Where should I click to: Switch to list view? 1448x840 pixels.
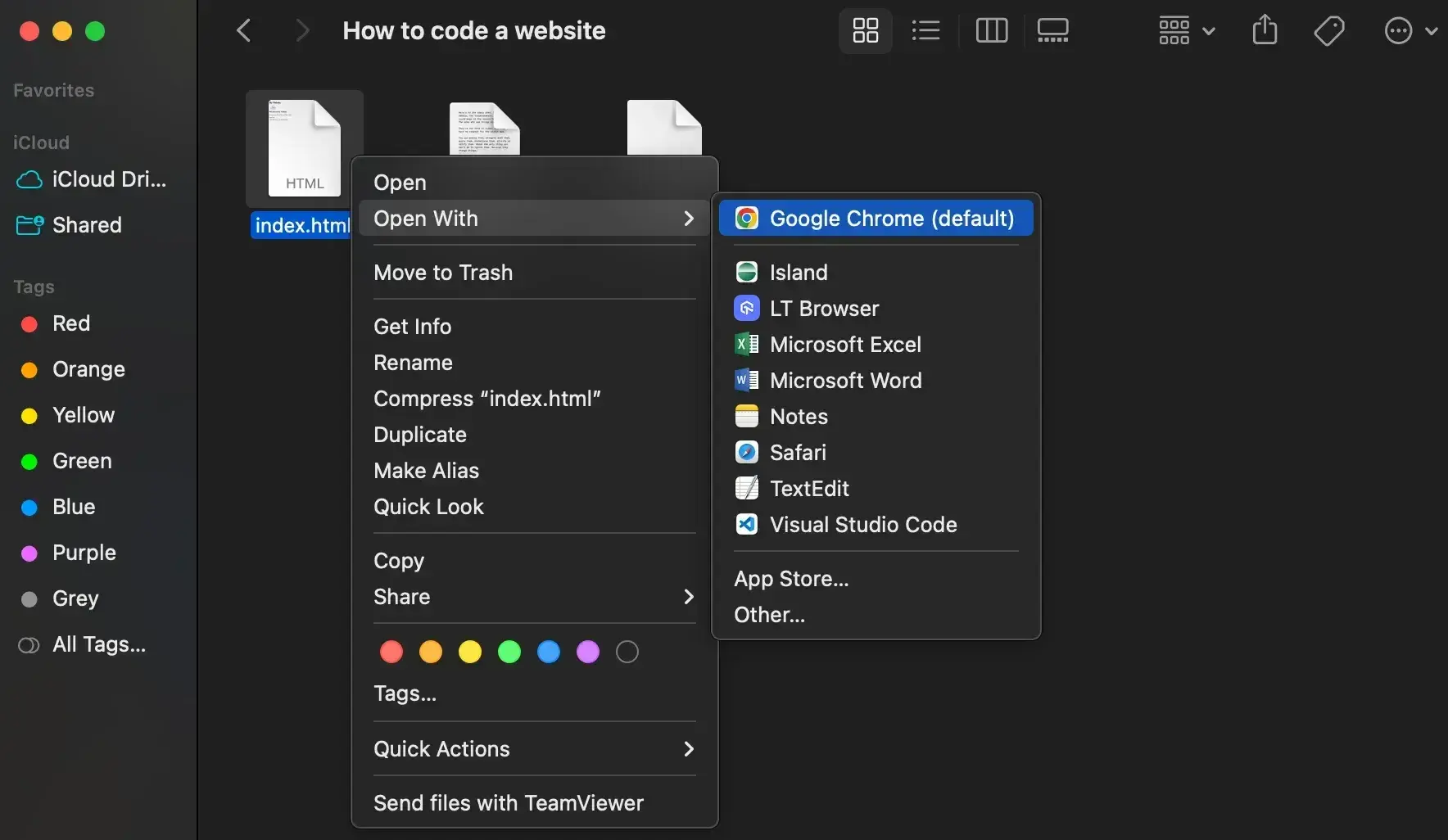[x=925, y=31]
